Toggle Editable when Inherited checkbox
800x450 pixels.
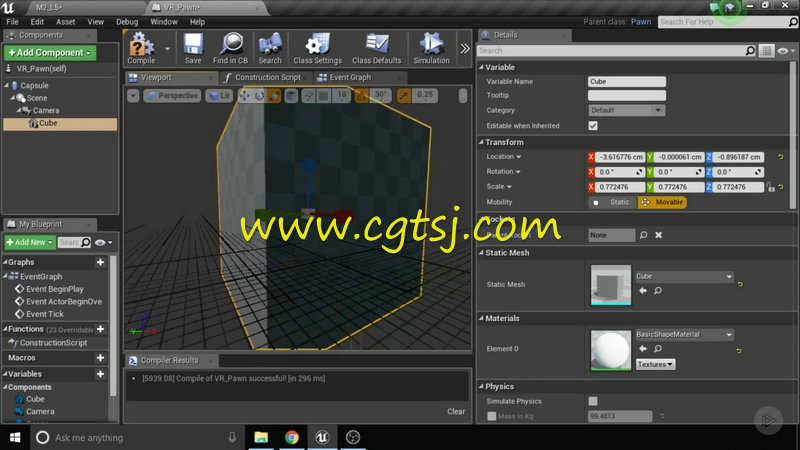click(593, 126)
